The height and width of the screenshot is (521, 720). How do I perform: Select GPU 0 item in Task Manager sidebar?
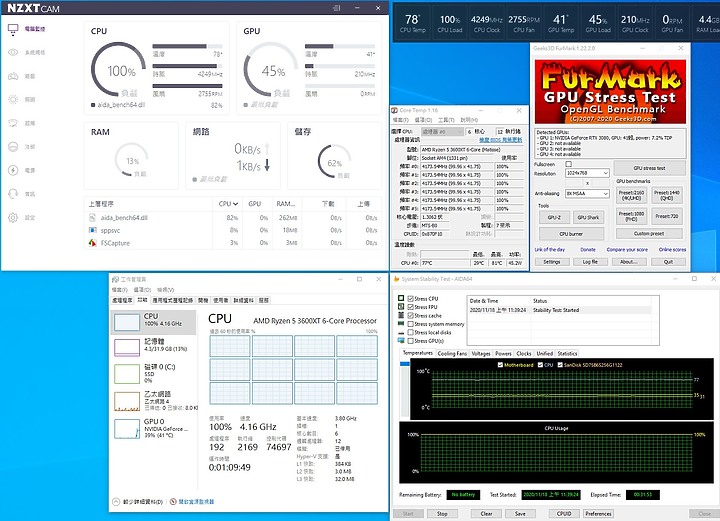point(154,429)
